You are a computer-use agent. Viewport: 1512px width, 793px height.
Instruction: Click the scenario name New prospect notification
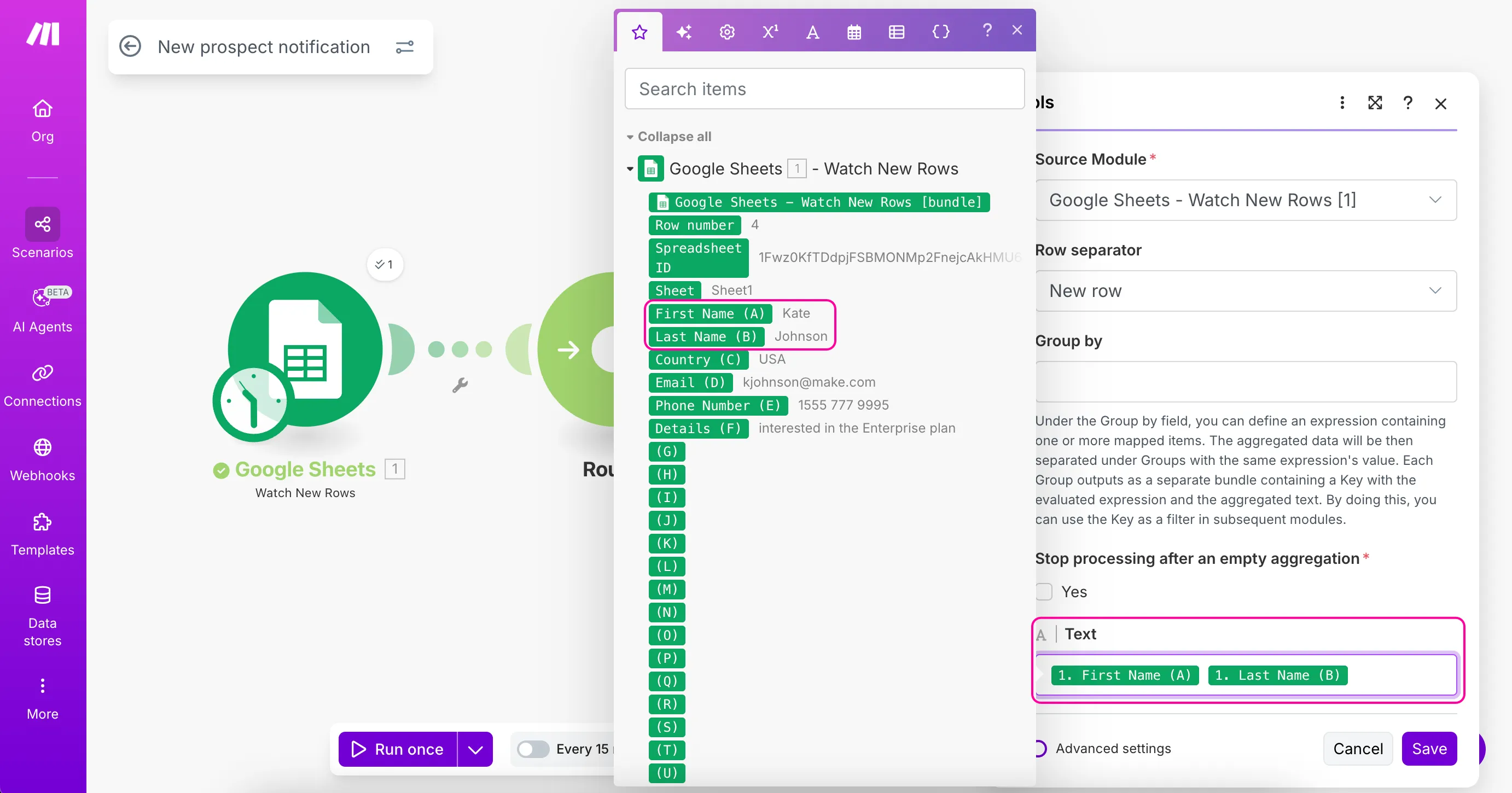click(264, 46)
